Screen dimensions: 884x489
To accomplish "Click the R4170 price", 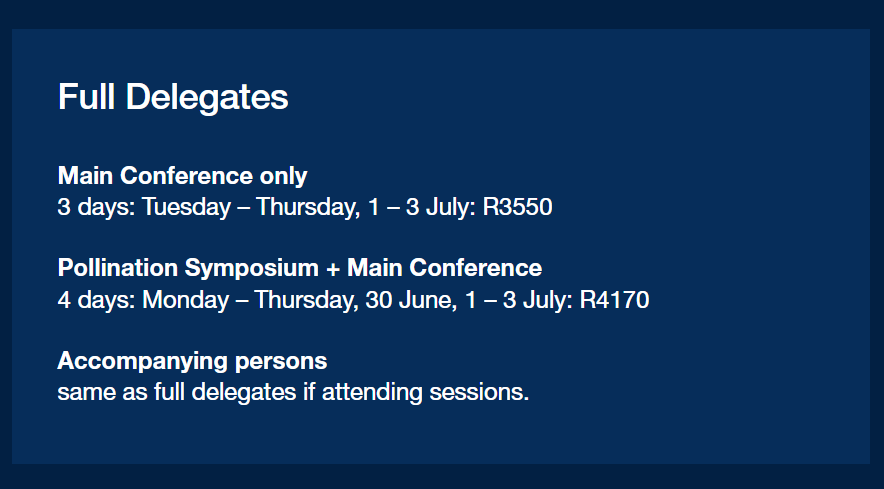I will [615, 299].
